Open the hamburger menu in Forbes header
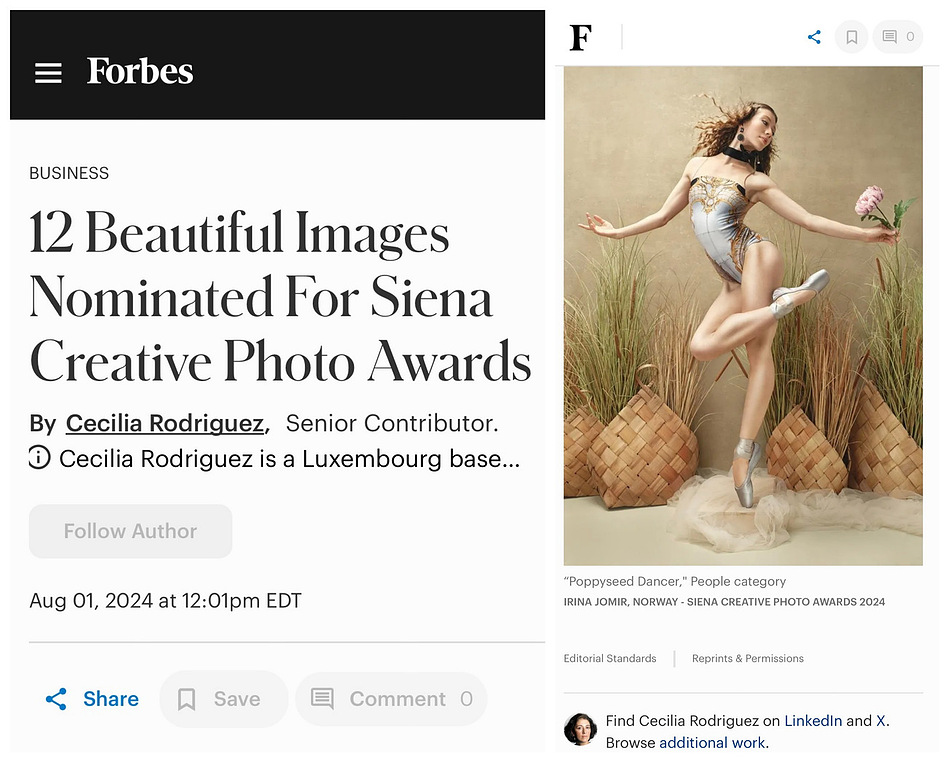949x762 pixels. 48,73
